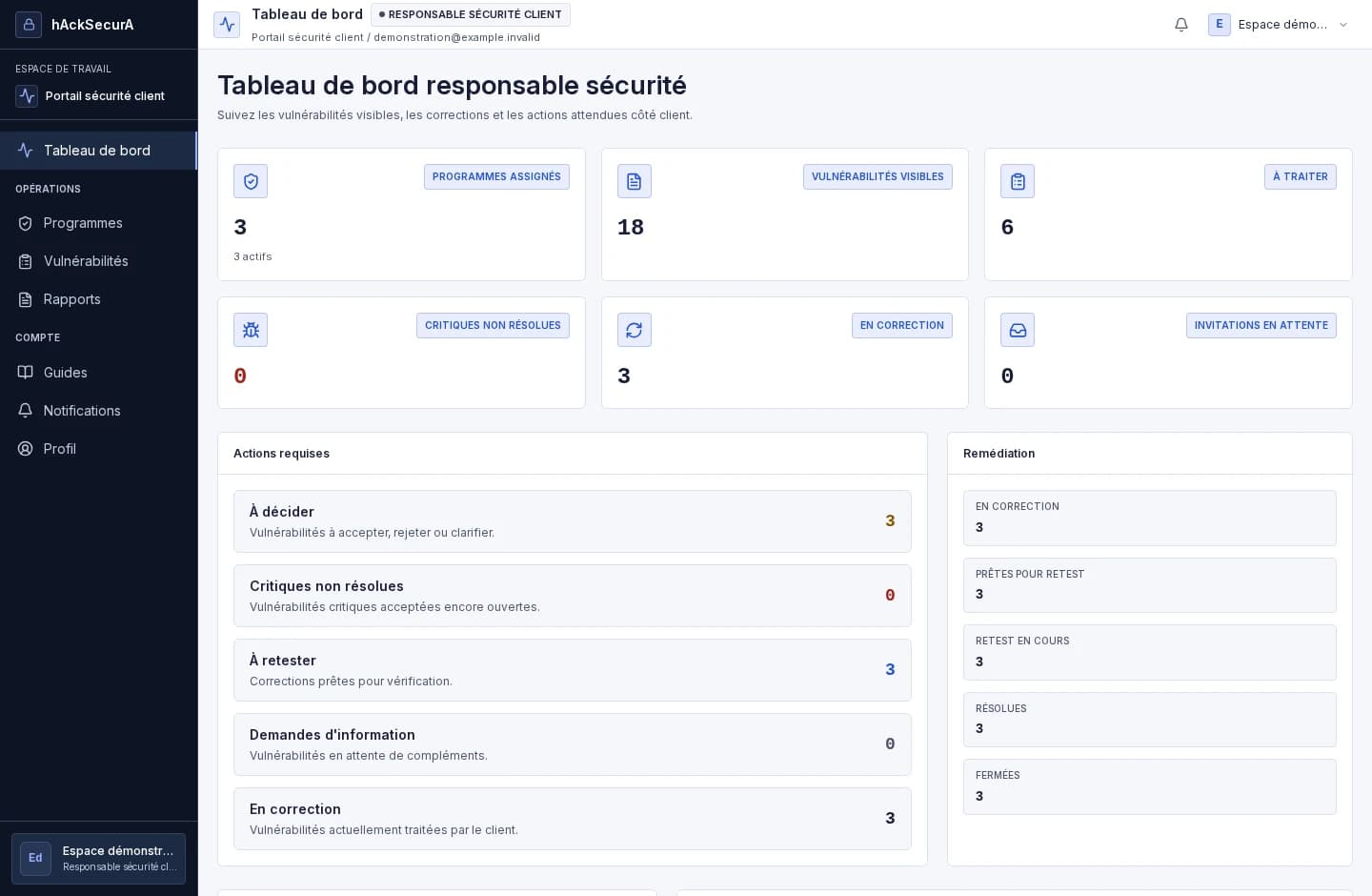Click the Résolues remediation tile

pyautogui.click(x=1150, y=720)
